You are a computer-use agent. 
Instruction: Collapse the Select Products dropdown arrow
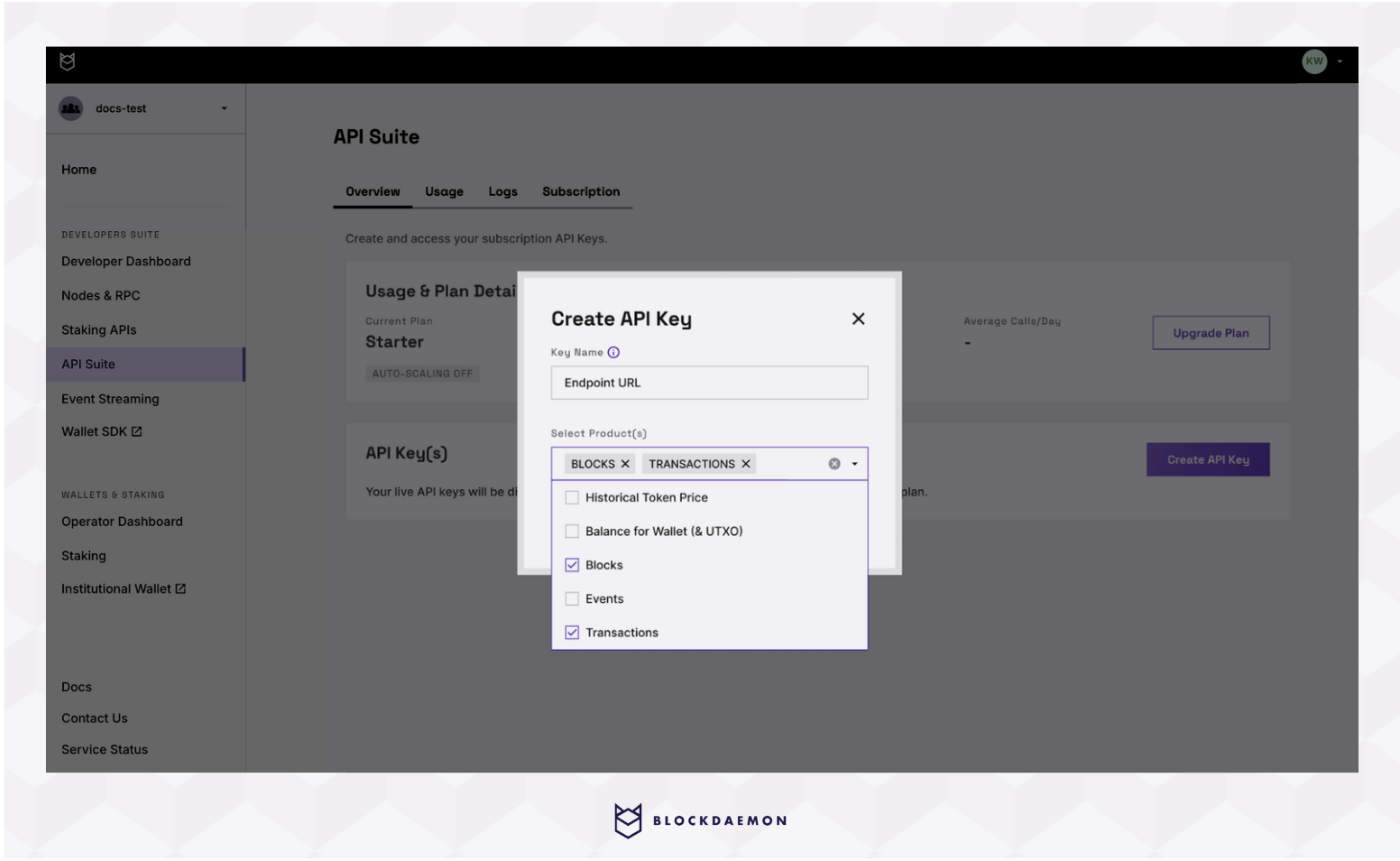(x=854, y=464)
